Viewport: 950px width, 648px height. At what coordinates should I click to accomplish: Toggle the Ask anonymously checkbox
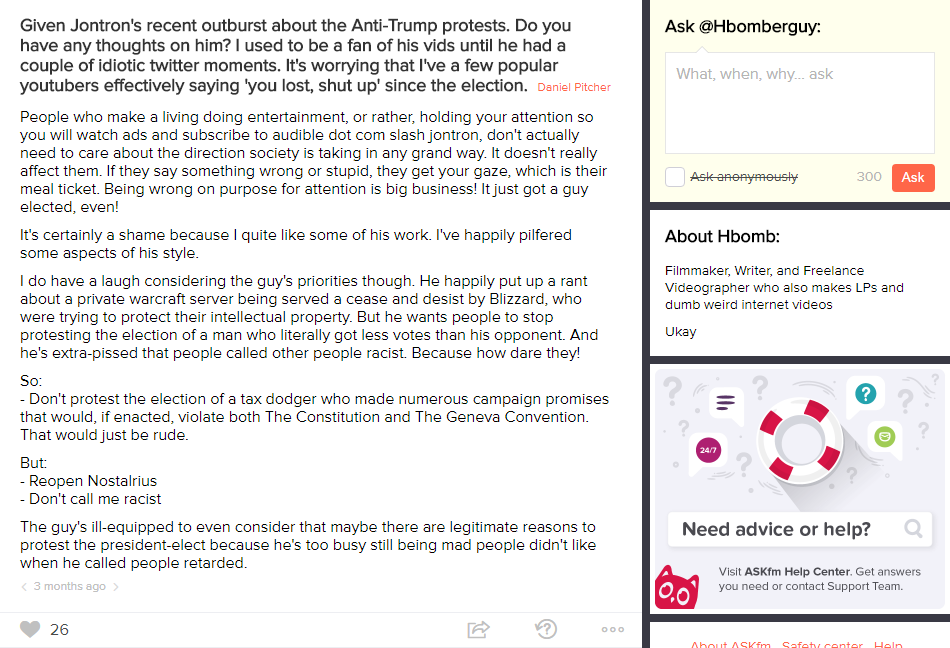click(x=675, y=177)
